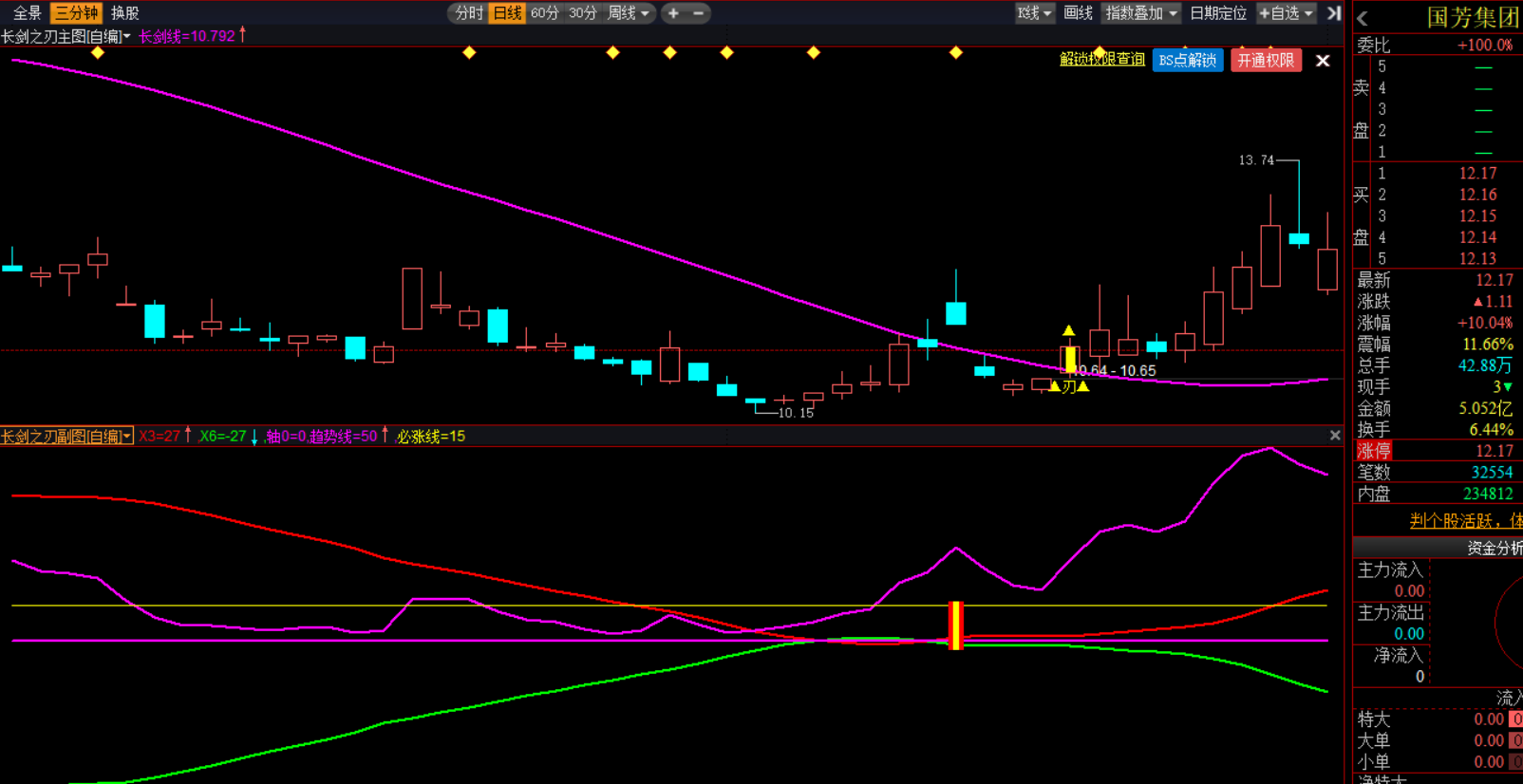The height and width of the screenshot is (784, 1523).
Task: Select the 日线 daily period
Action: (x=507, y=13)
